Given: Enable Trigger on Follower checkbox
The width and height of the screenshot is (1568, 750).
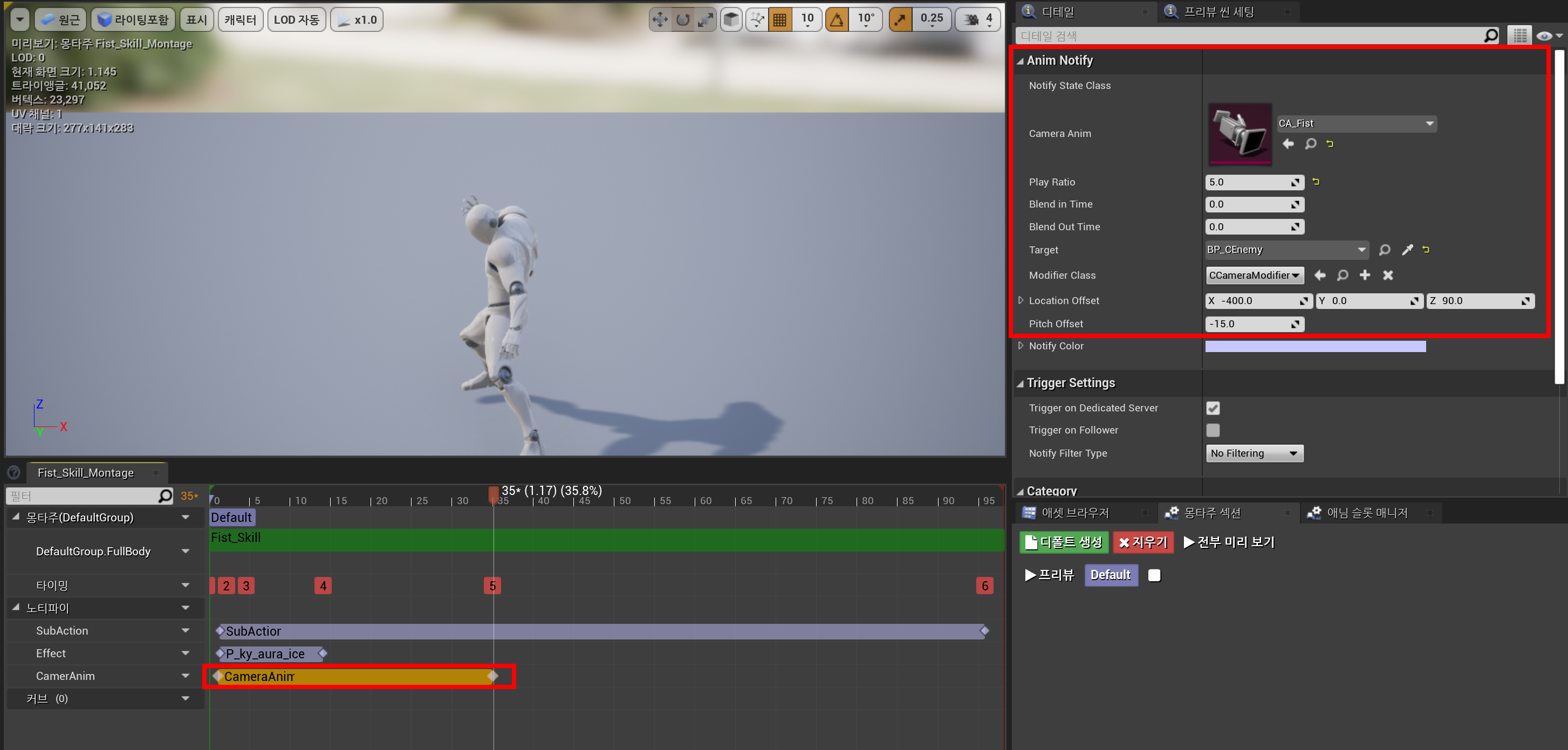Looking at the screenshot, I should pyautogui.click(x=1213, y=431).
